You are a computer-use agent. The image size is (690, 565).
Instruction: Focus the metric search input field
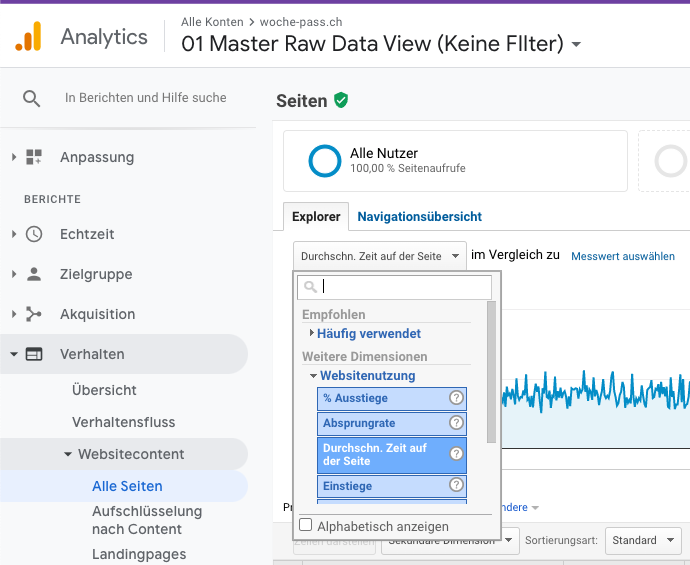click(394, 287)
